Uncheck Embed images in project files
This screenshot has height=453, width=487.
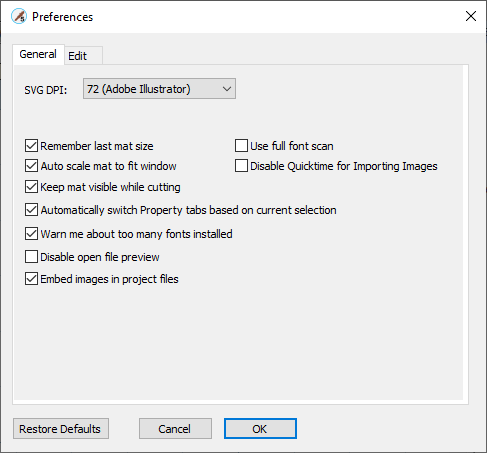coord(31,279)
